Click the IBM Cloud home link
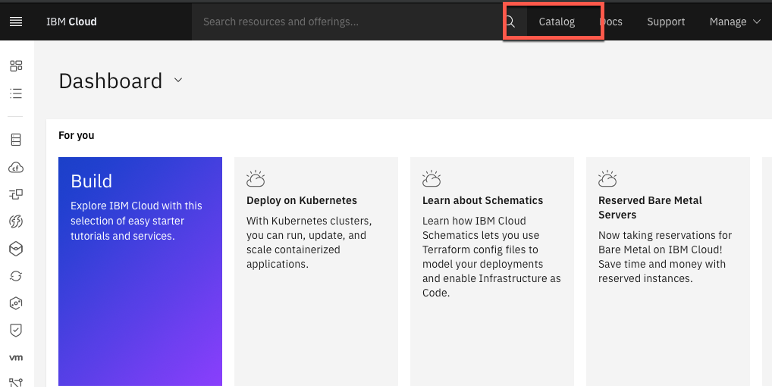772x388 pixels. pyautogui.click(x=71, y=22)
